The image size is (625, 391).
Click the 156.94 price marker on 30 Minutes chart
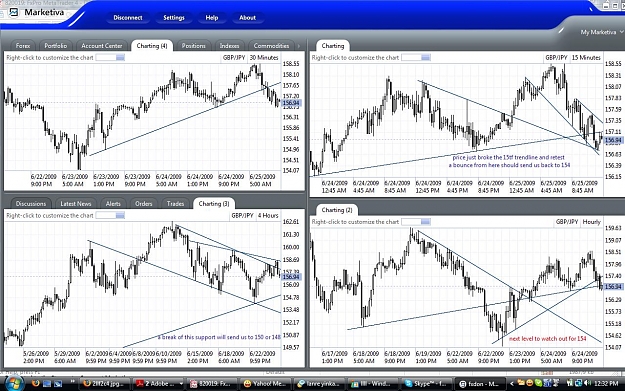[291, 103]
